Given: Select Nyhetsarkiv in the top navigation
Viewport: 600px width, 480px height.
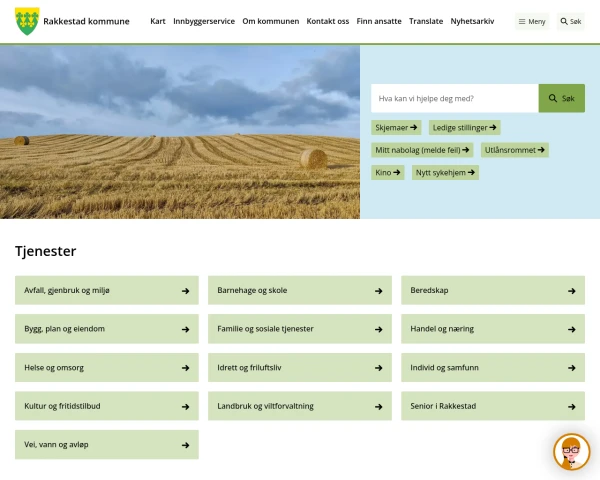Looking at the screenshot, I should pos(472,21).
